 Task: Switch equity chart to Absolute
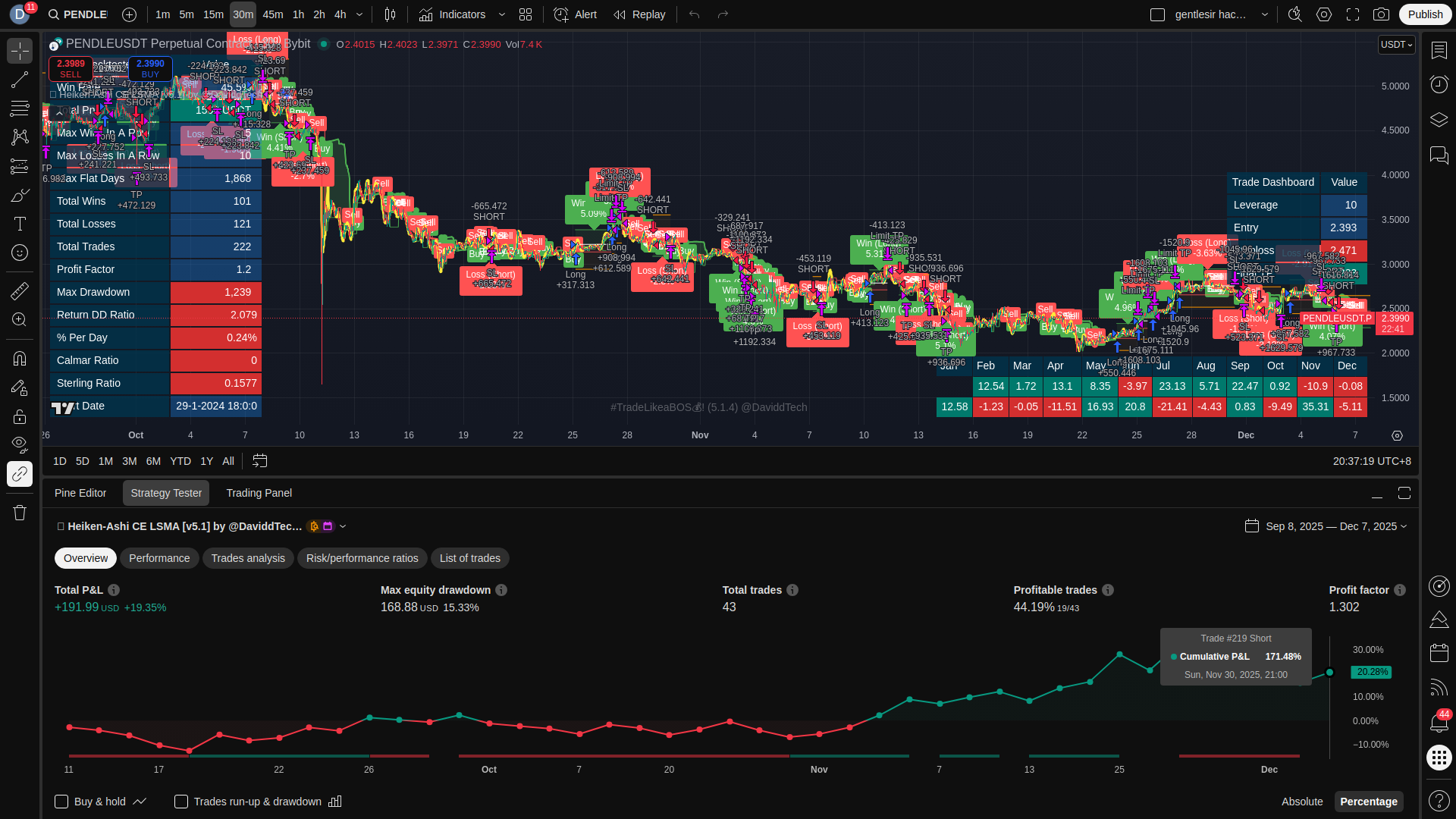[1302, 802]
